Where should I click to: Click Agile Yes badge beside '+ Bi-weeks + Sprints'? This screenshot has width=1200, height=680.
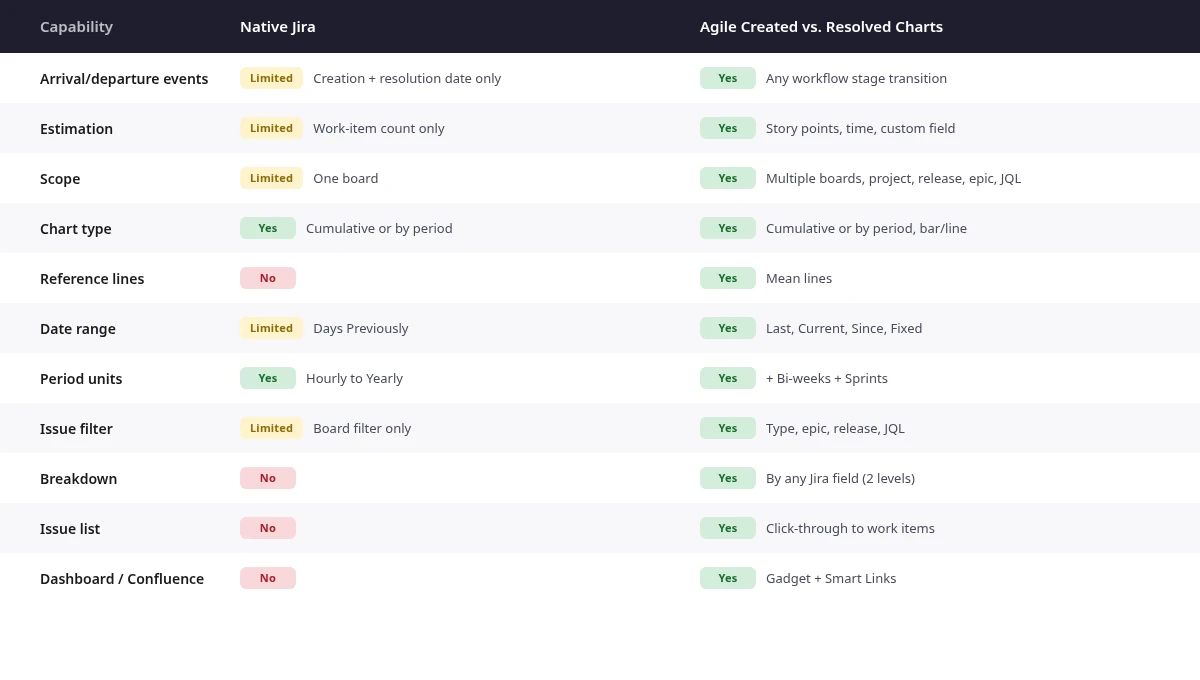click(728, 378)
